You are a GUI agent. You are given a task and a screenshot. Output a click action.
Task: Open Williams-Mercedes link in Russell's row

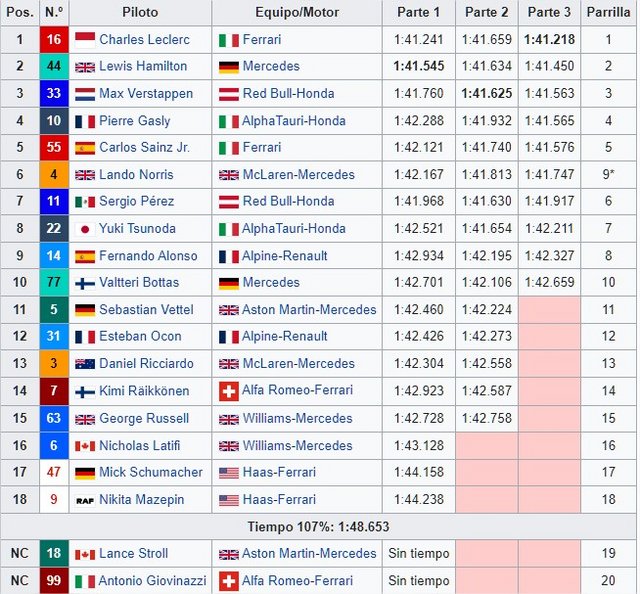297,418
